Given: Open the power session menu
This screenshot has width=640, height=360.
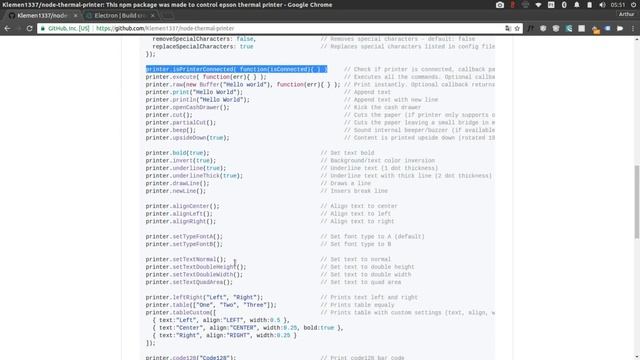Looking at the screenshot, I should click(x=634, y=5).
